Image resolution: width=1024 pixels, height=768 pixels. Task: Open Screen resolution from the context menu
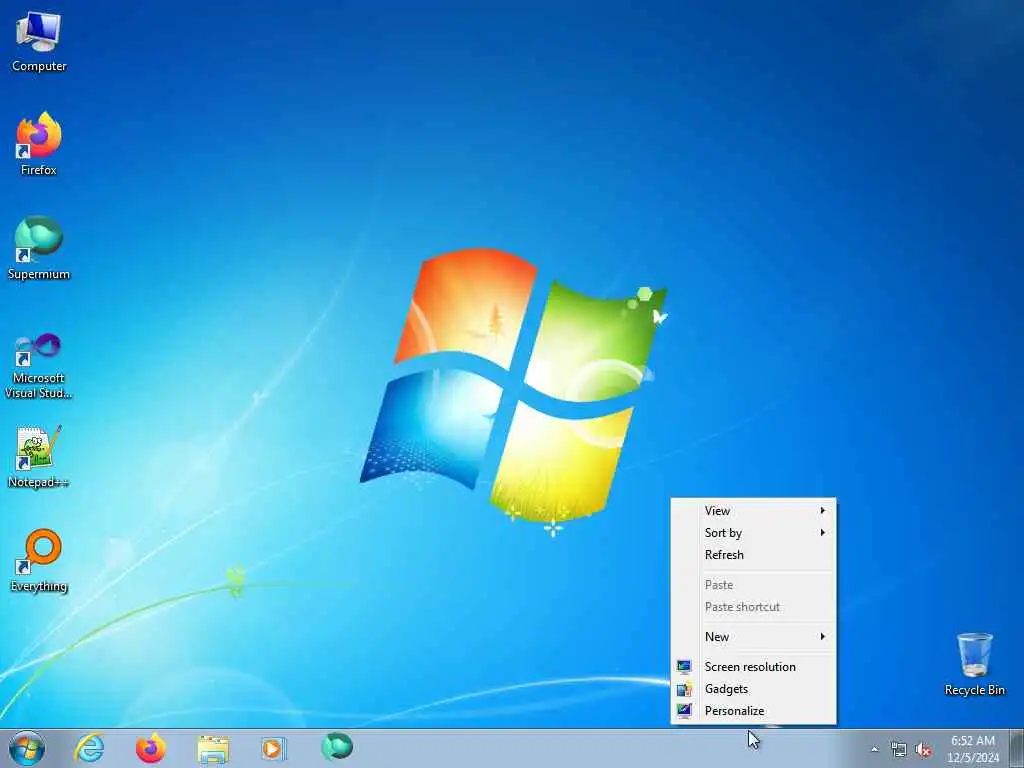[x=754, y=667]
